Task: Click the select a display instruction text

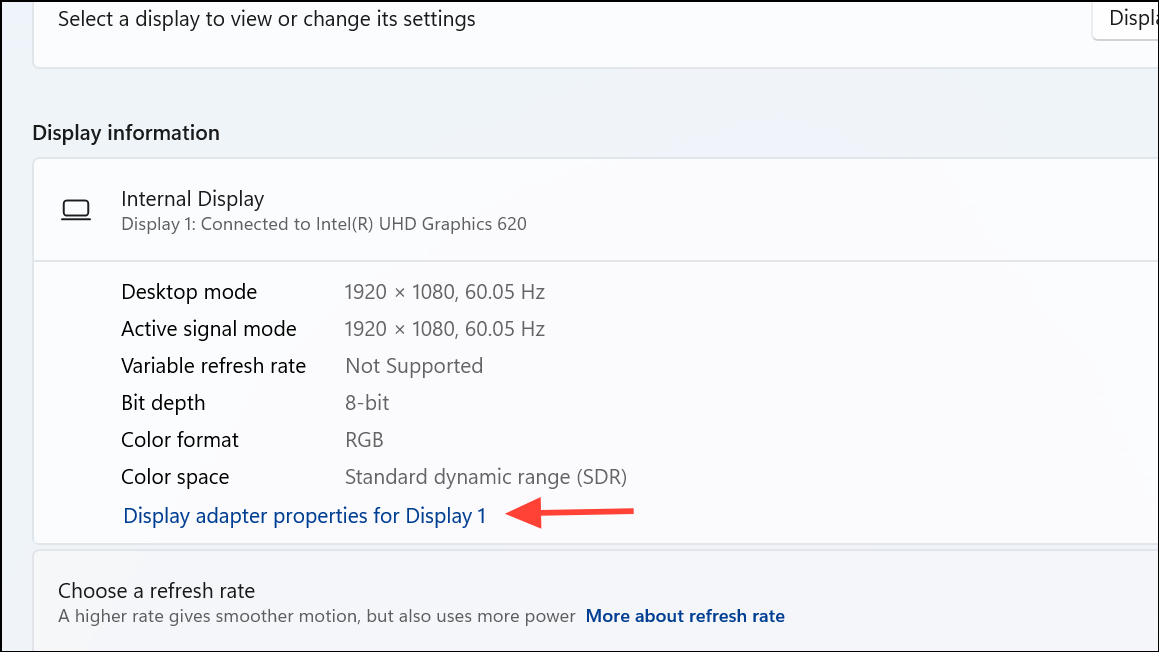Action: pos(266,18)
